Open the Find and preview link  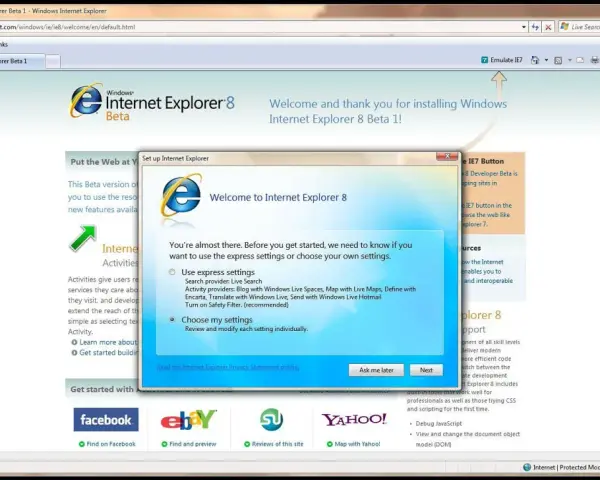click(193, 444)
